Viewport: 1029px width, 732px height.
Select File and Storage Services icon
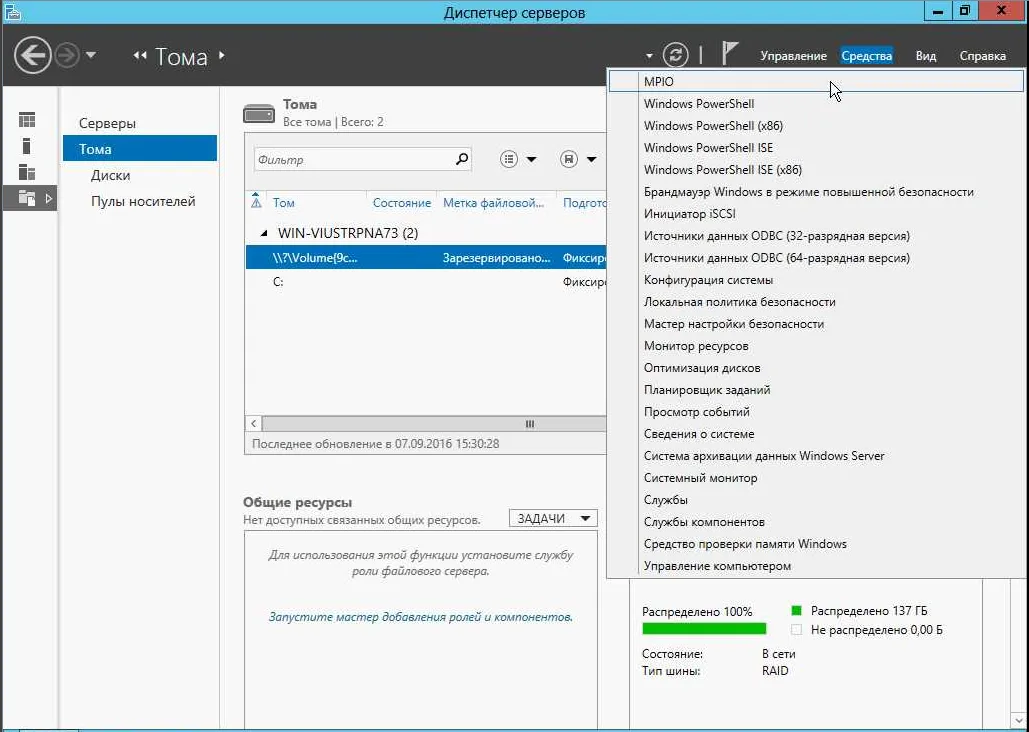[27, 198]
